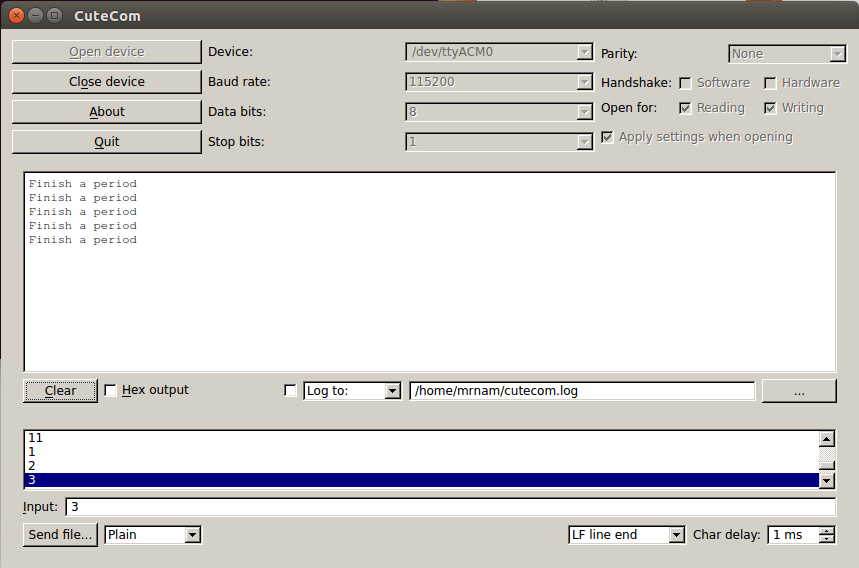Click the log file path field
This screenshot has height=568, width=859.
coord(582,391)
